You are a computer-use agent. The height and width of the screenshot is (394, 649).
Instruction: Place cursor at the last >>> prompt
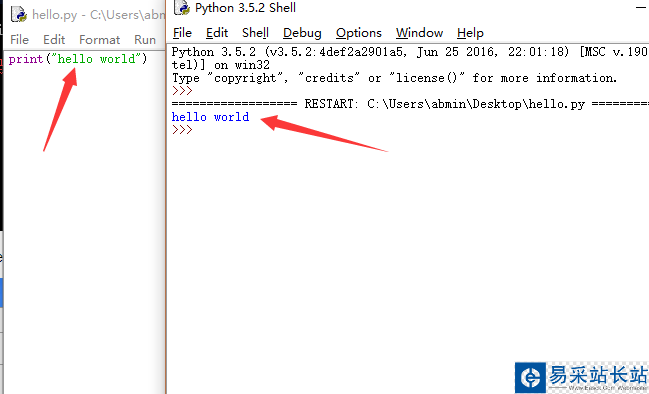182,130
